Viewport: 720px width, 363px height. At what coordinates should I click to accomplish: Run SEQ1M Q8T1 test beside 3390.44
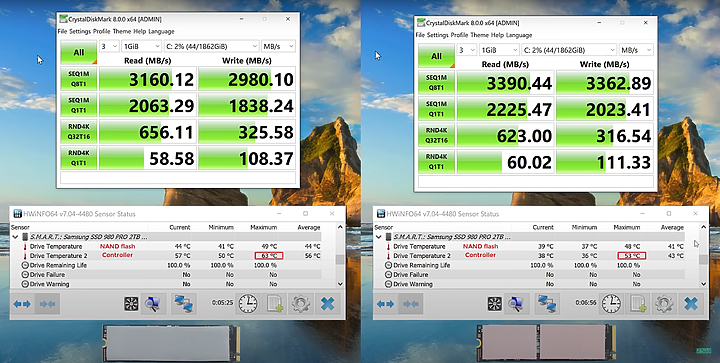(x=436, y=82)
